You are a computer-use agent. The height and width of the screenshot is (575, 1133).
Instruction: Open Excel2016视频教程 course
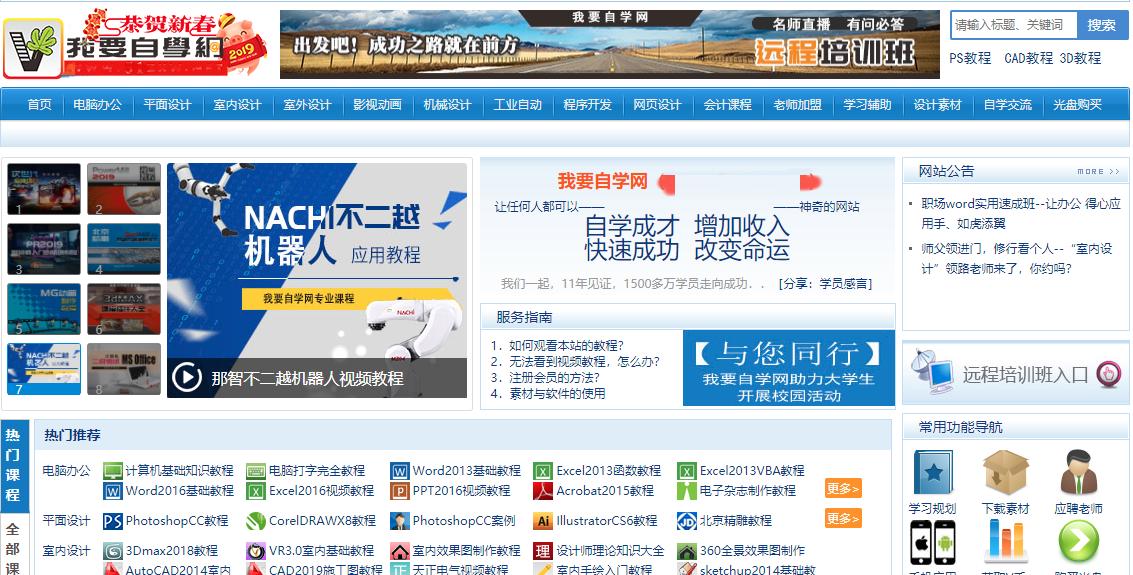322,490
